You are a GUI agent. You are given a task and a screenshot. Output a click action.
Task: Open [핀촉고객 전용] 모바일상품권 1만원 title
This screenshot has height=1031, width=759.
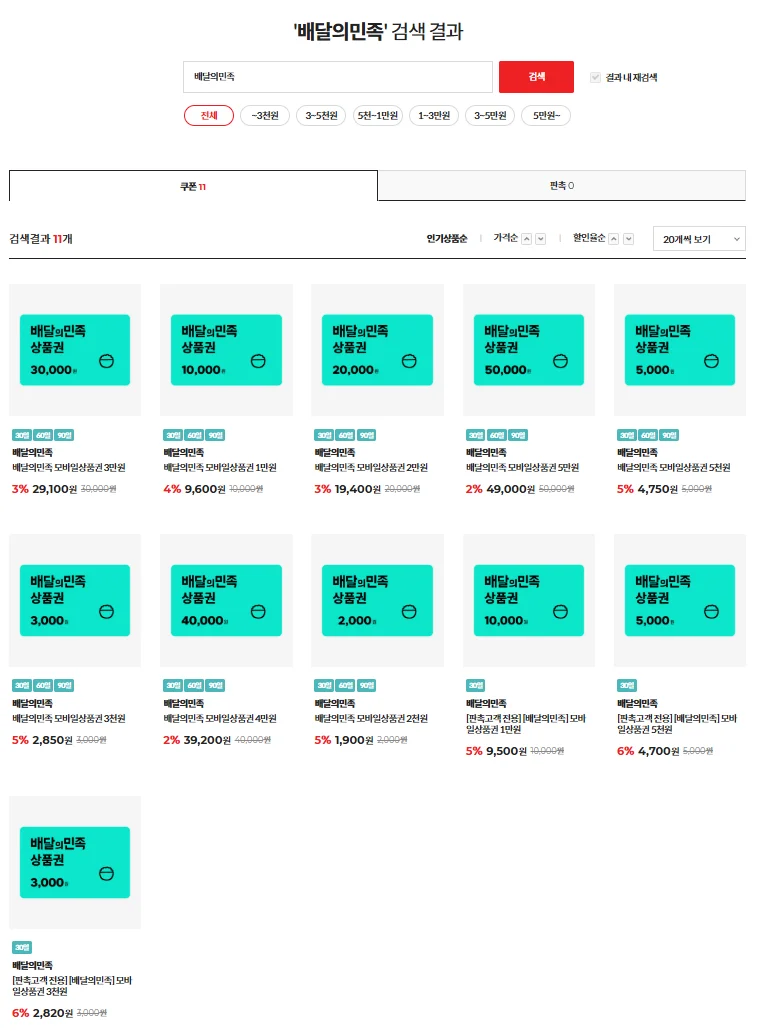(526, 724)
